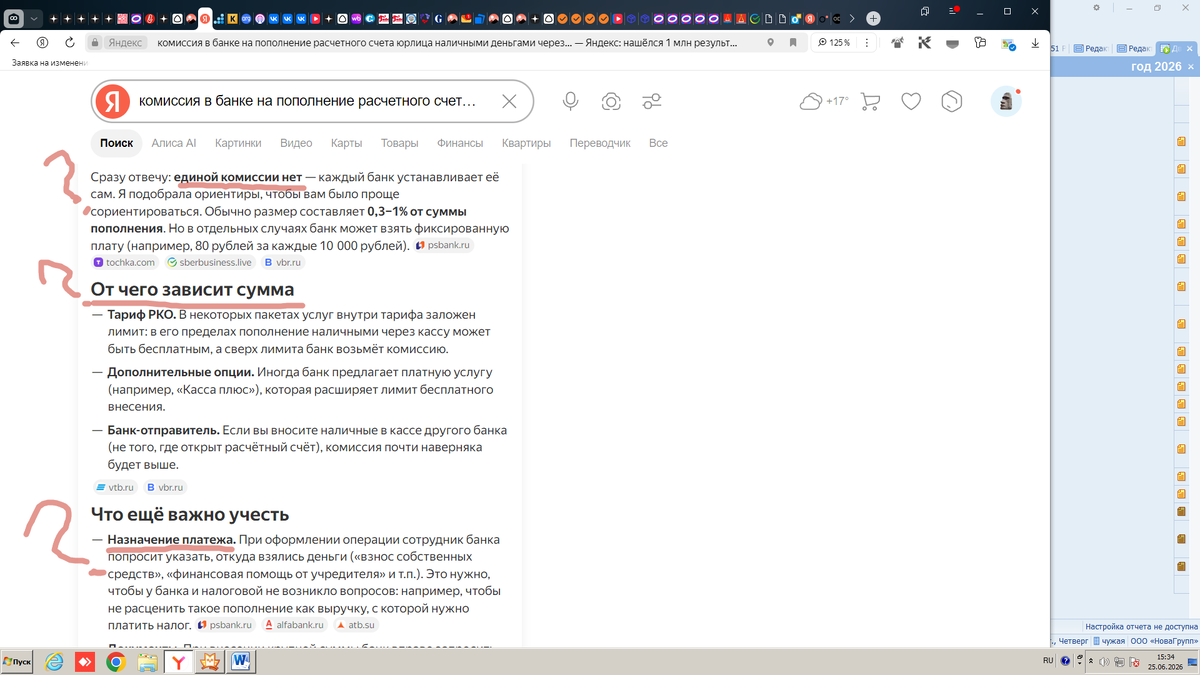The width and height of the screenshot is (1200, 675).
Task: Click the Пуск start button
Action: pos(18,661)
